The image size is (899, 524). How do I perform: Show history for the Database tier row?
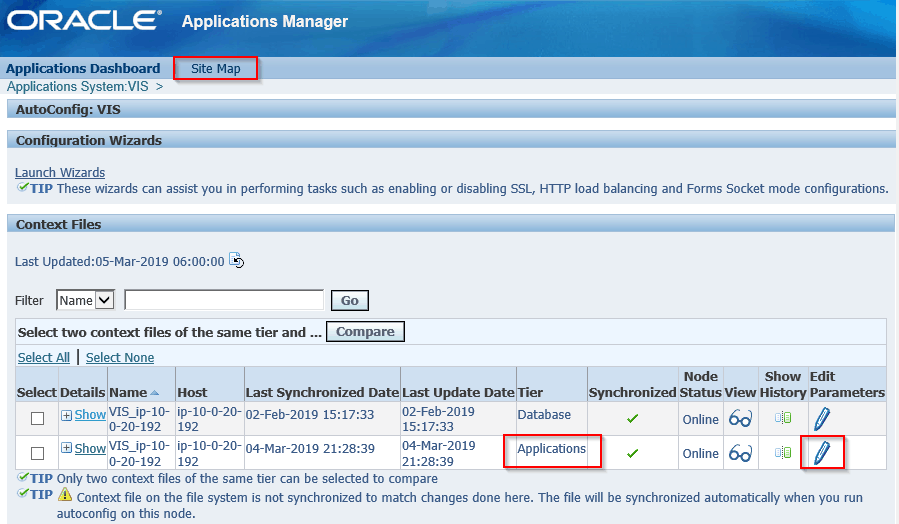[x=783, y=418]
